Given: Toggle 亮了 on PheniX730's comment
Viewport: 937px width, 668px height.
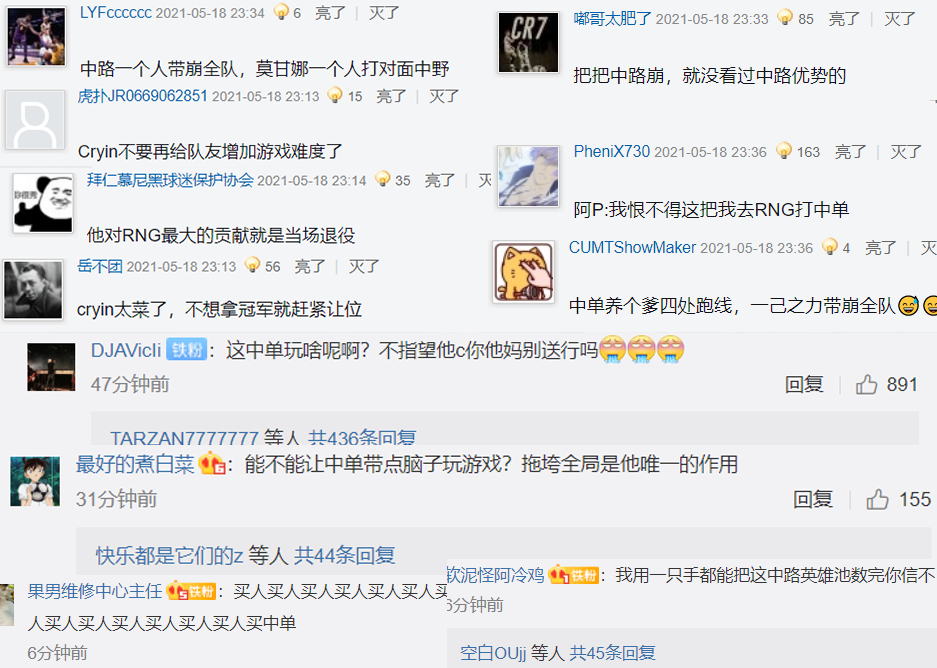Looking at the screenshot, I should (x=850, y=152).
